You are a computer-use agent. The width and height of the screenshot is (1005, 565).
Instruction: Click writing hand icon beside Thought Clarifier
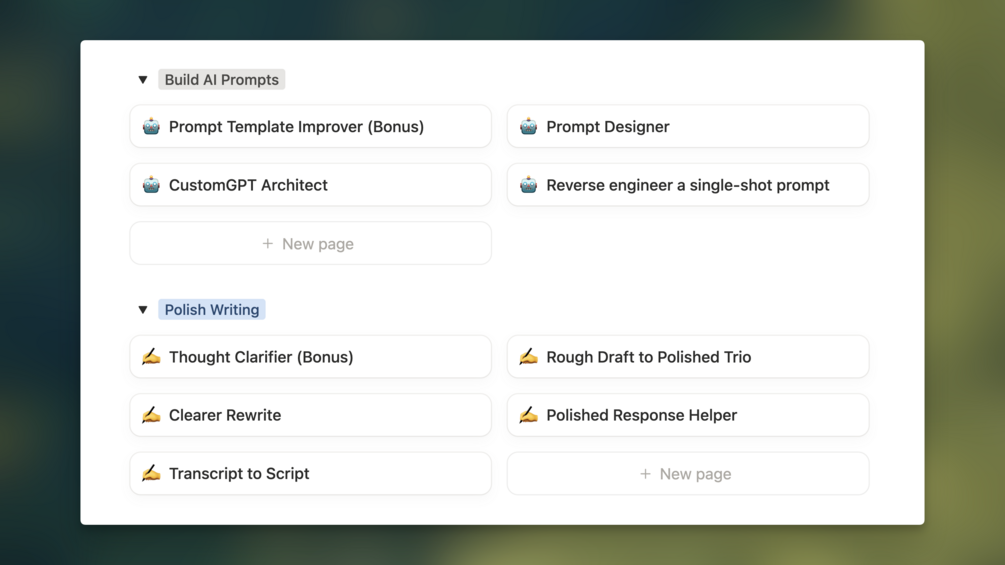(x=151, y=357)
